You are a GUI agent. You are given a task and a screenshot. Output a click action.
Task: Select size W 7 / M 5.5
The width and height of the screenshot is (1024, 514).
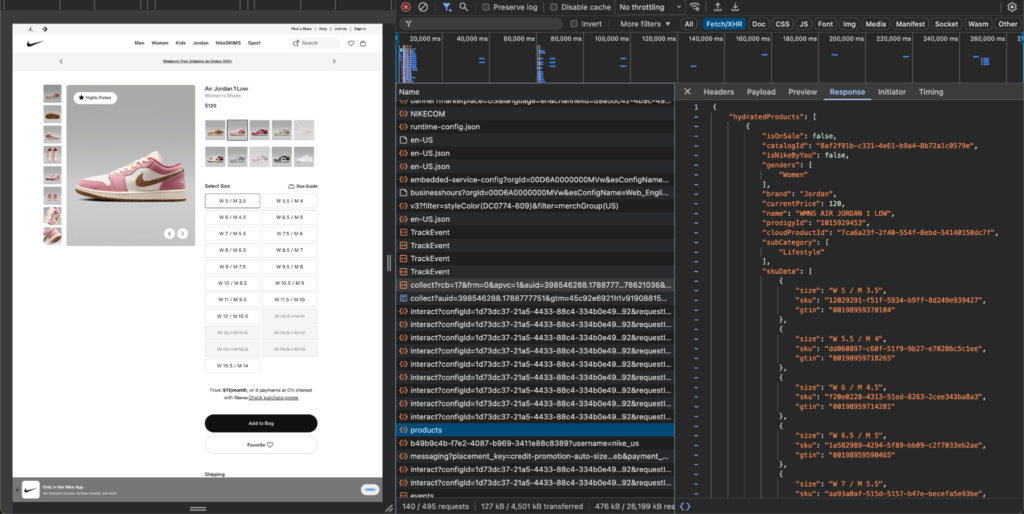[232, 234]
